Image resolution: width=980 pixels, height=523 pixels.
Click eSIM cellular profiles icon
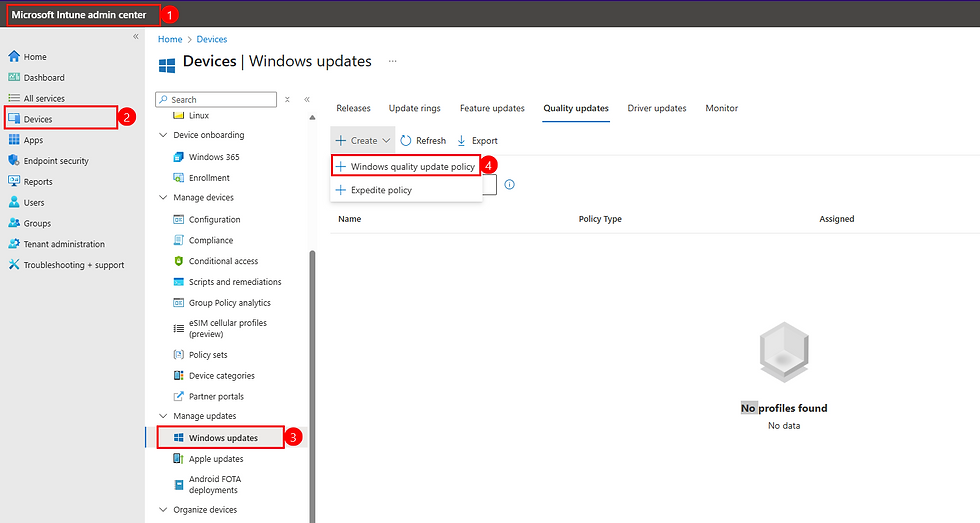tap(179, 328)
